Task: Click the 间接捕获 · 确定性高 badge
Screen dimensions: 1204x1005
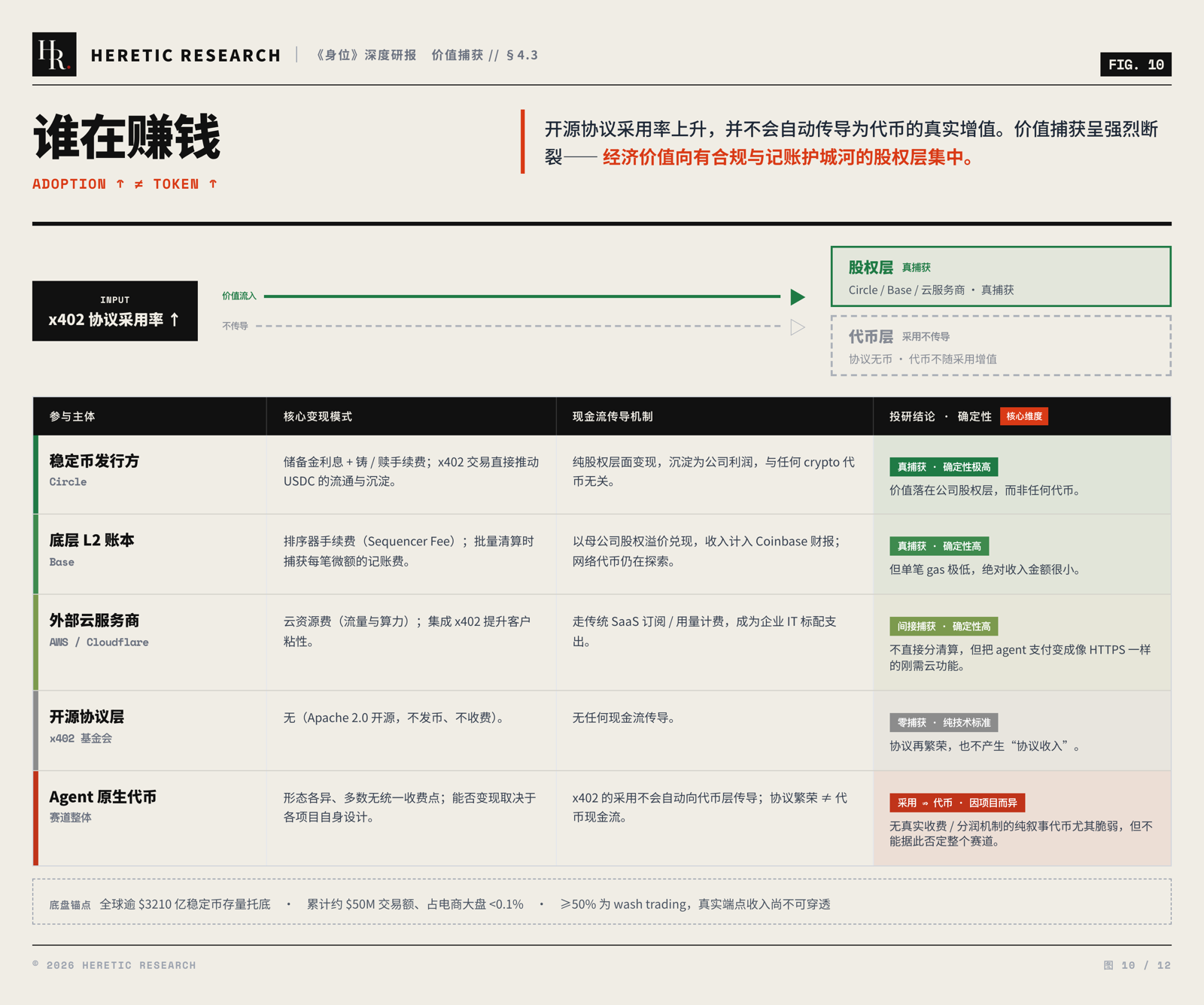Action: [944, 627]
